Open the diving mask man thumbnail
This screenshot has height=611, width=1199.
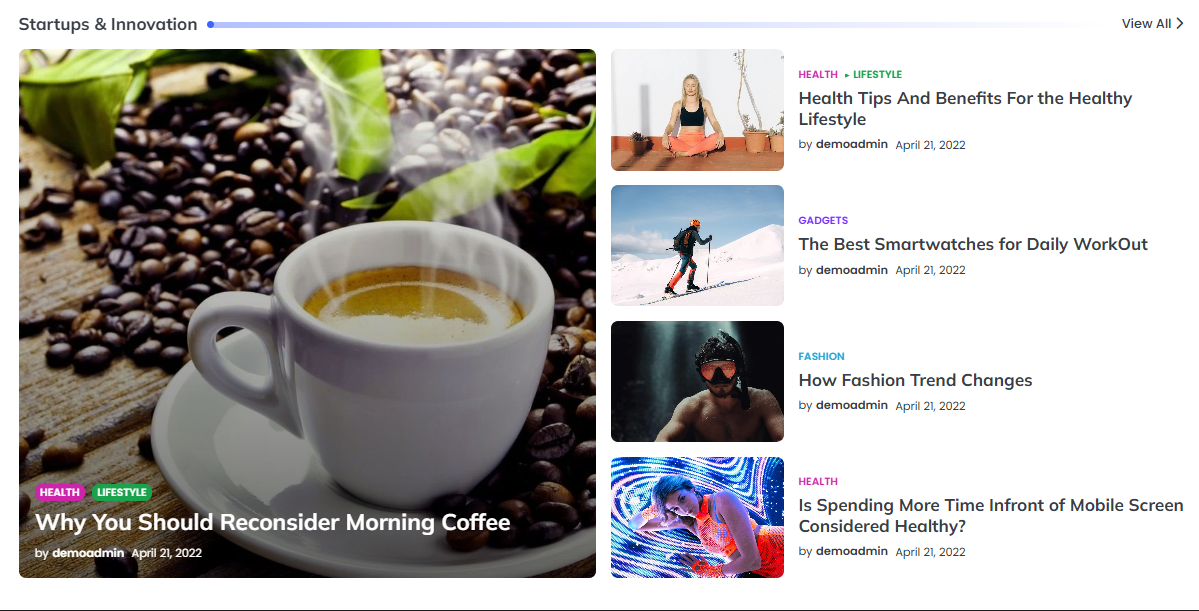(x=697, y=382)
